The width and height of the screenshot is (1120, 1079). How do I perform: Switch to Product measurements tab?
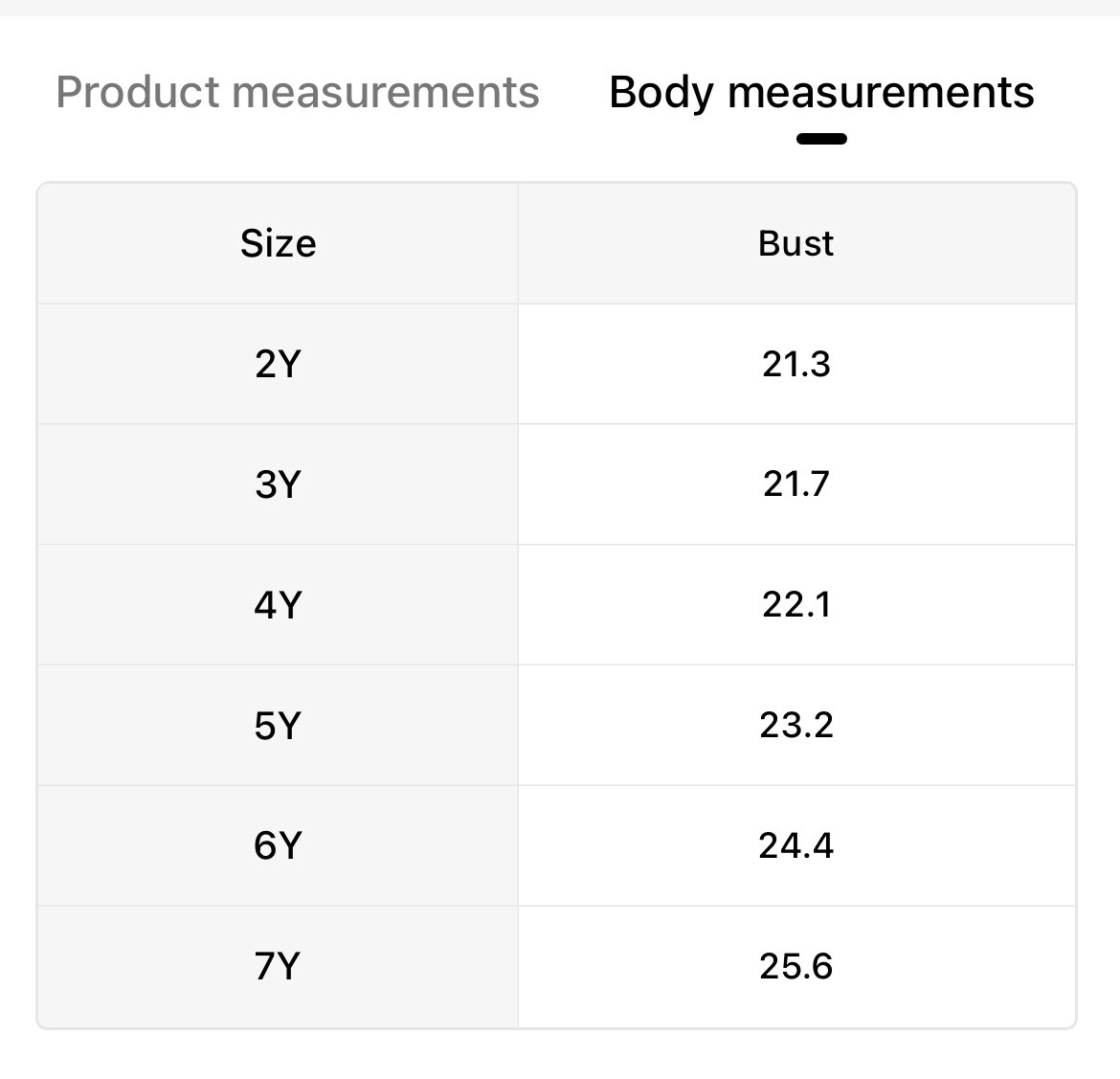pos(297,93)
